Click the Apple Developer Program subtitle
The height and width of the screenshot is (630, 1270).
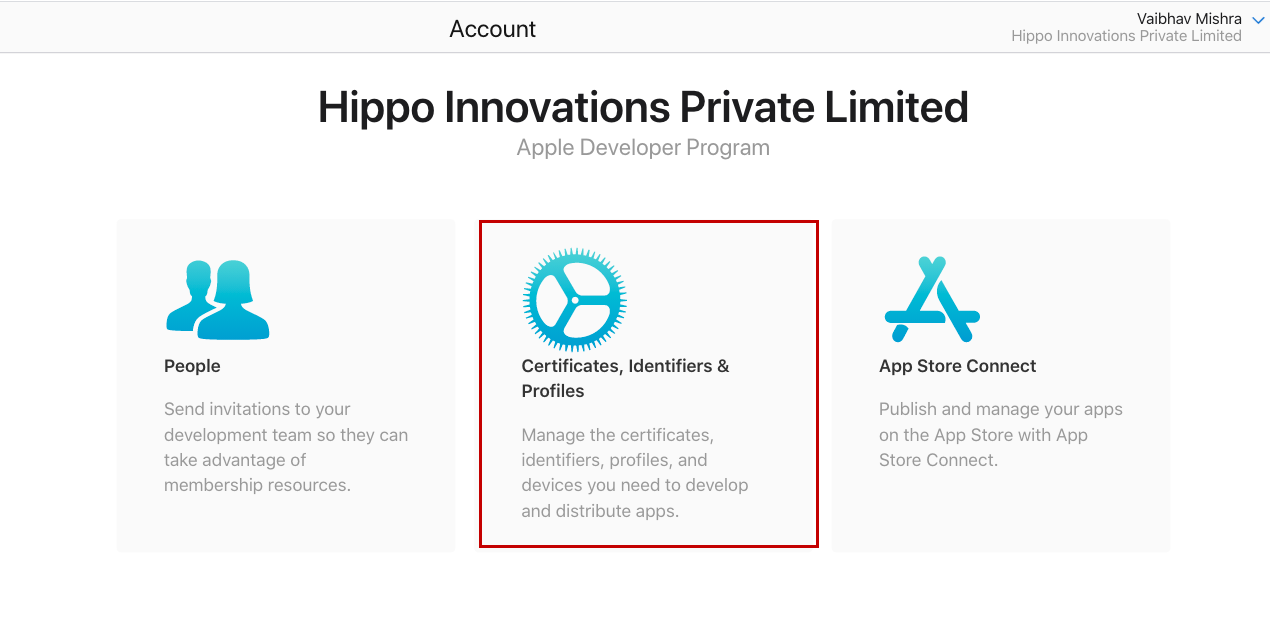pos(643,148)
